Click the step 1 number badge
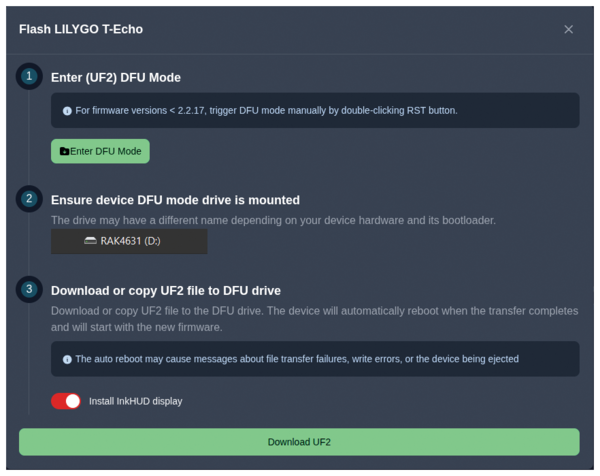This screenshot has height=476, width=600. click(30, 77)
